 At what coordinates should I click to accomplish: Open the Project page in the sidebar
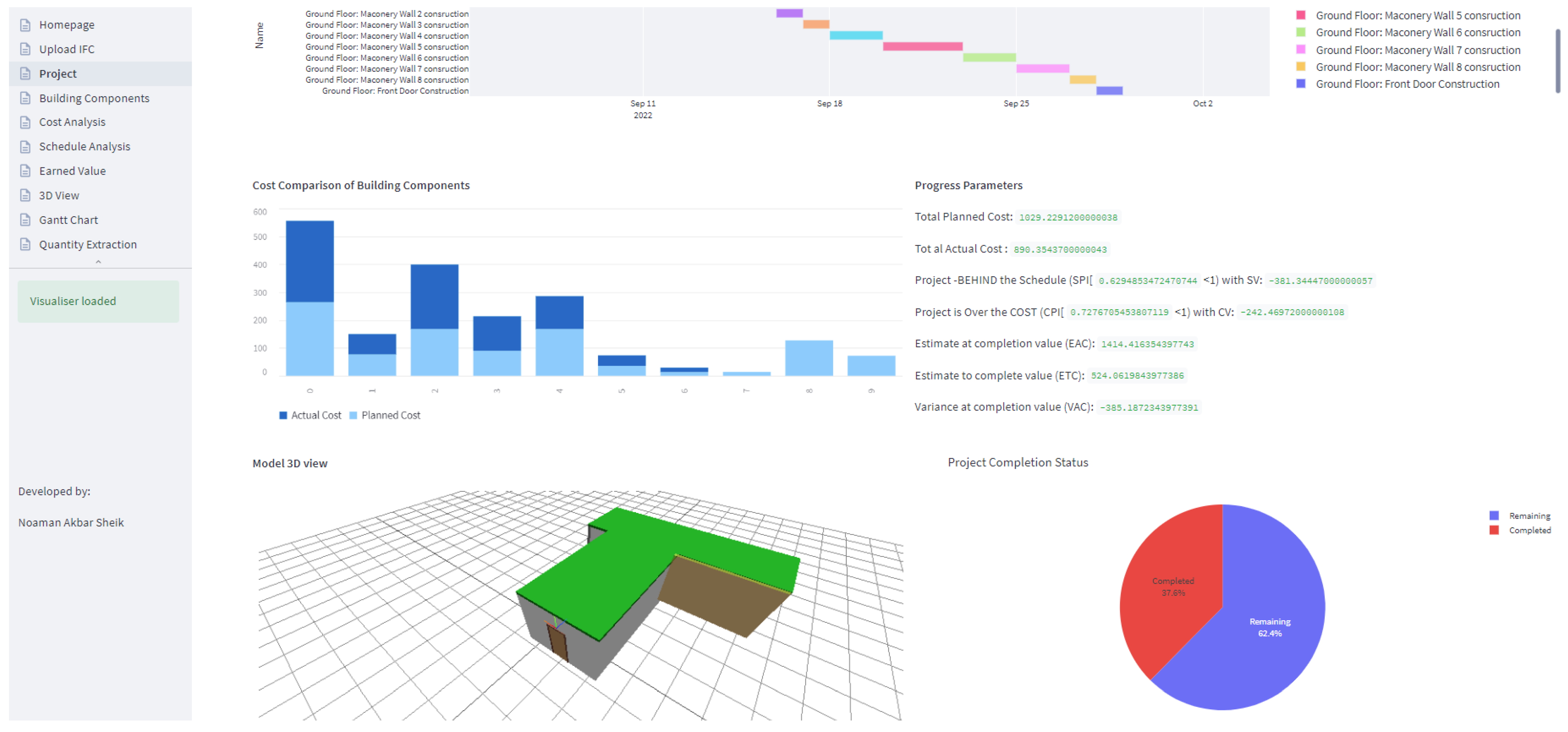58,74
